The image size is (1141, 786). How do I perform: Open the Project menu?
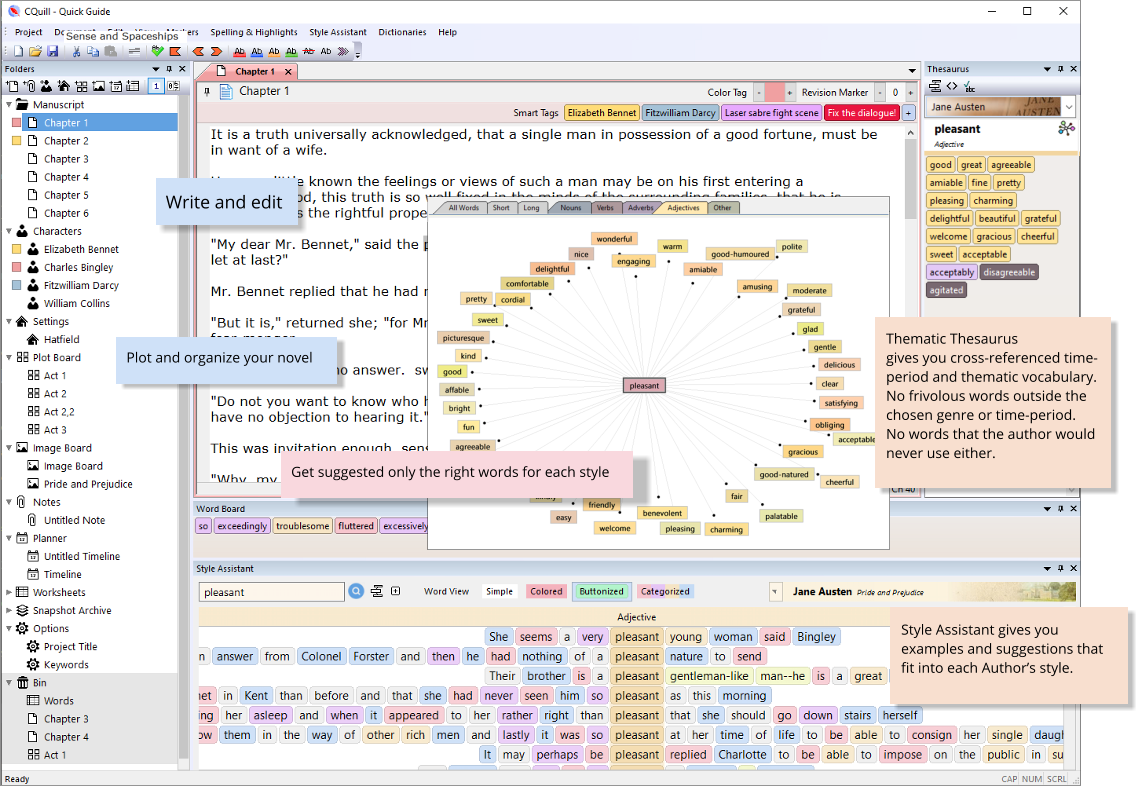click(x=28, y=32)
